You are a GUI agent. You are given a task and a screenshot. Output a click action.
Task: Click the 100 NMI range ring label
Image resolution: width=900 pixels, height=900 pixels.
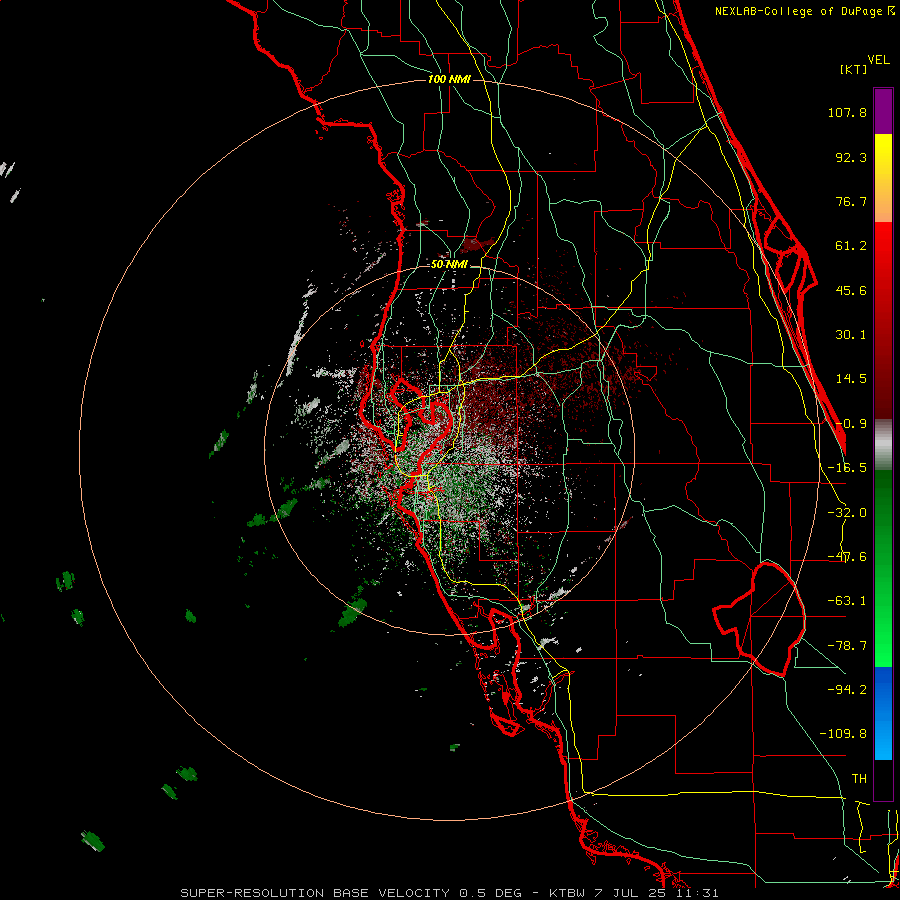[x=449, y=79]
